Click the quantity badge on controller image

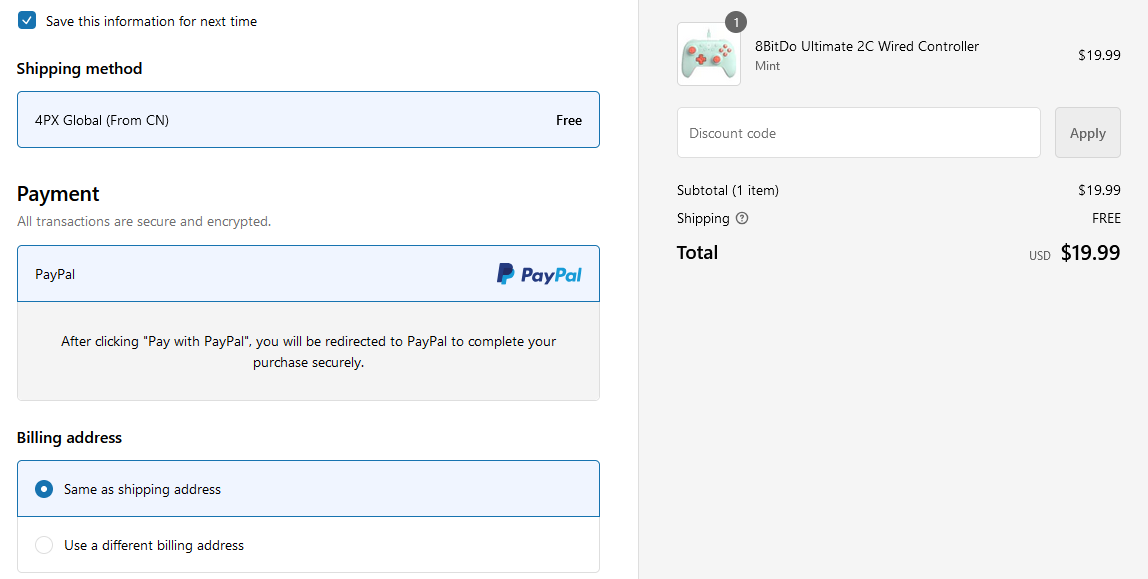point(736,23)
